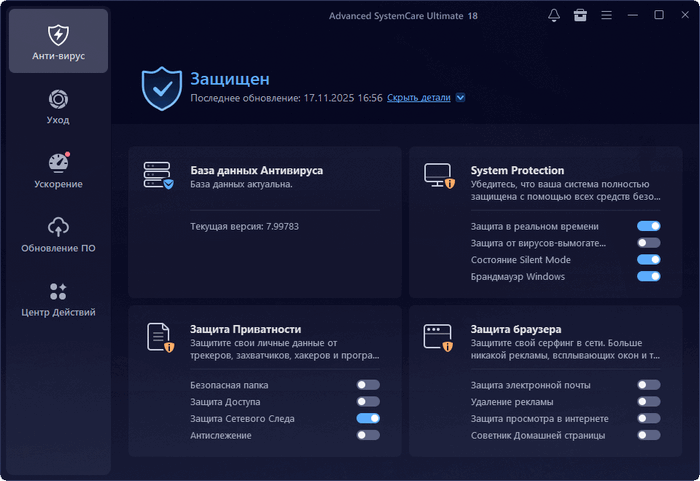Enable Защита от вирусов-вымогателей toggle
This screenshot has height=481, width=700.
point(648,243)
